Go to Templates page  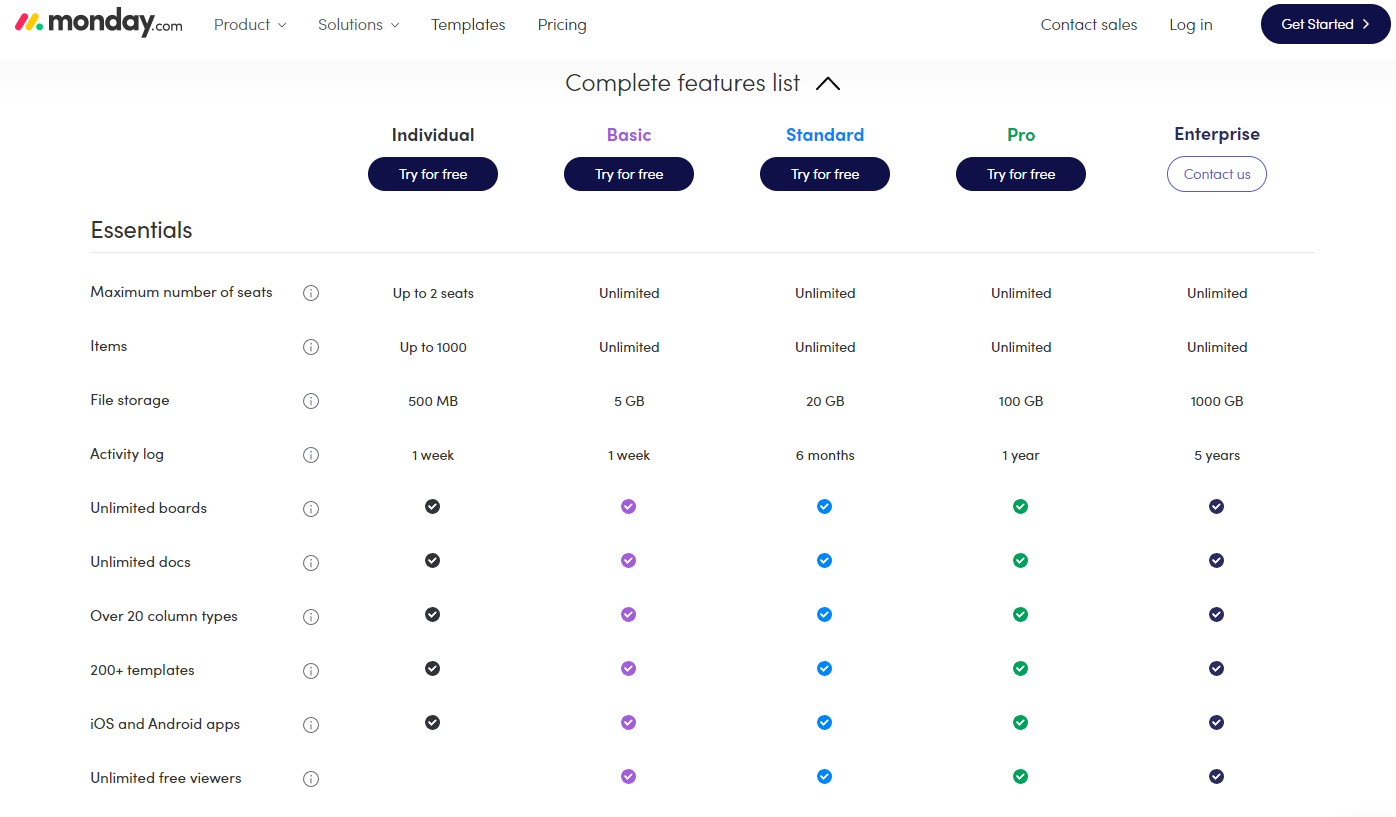[468, 24]
